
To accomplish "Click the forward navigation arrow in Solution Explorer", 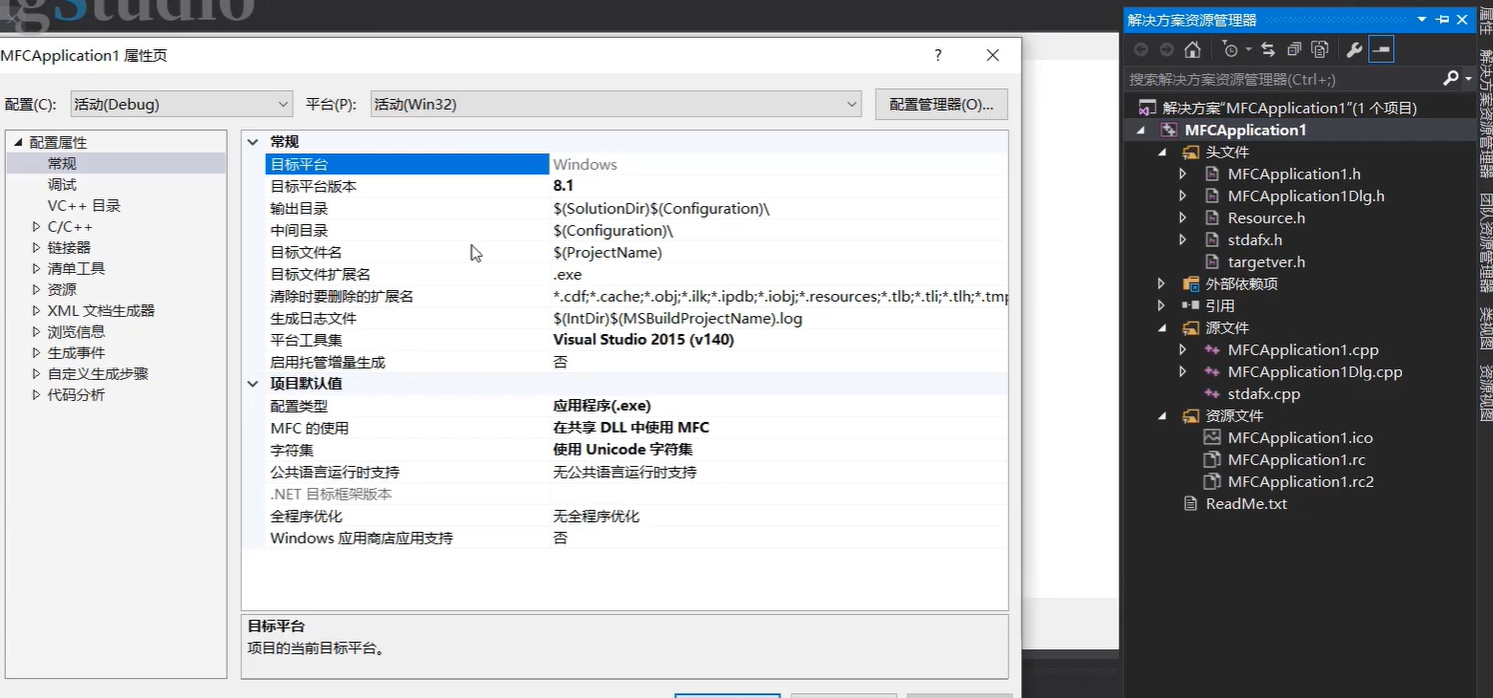I will point(1165,48).
